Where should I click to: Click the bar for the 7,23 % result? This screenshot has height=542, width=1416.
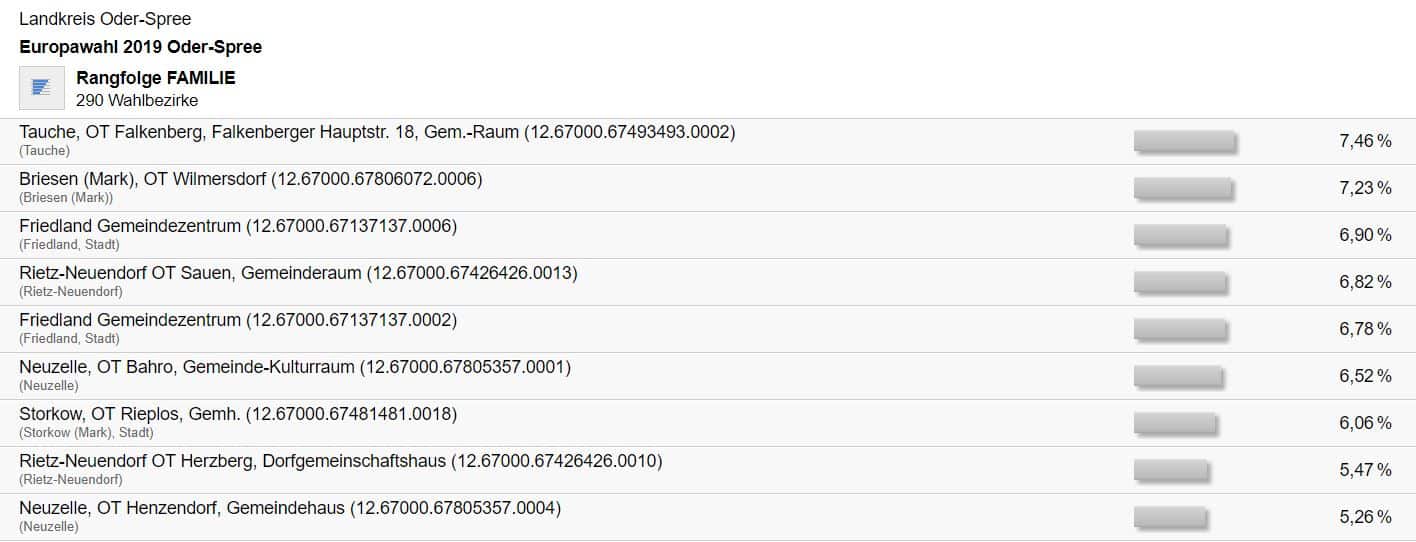coord(1183,189)
